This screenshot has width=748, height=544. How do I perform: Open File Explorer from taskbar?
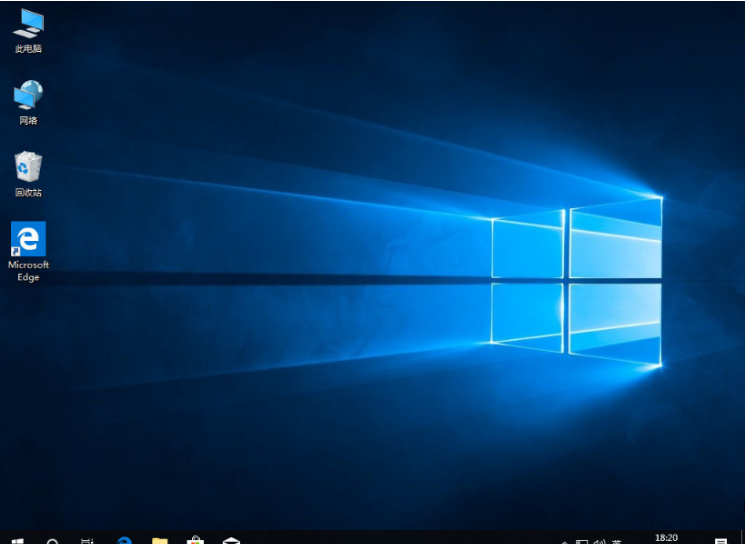tap(160, 540)
